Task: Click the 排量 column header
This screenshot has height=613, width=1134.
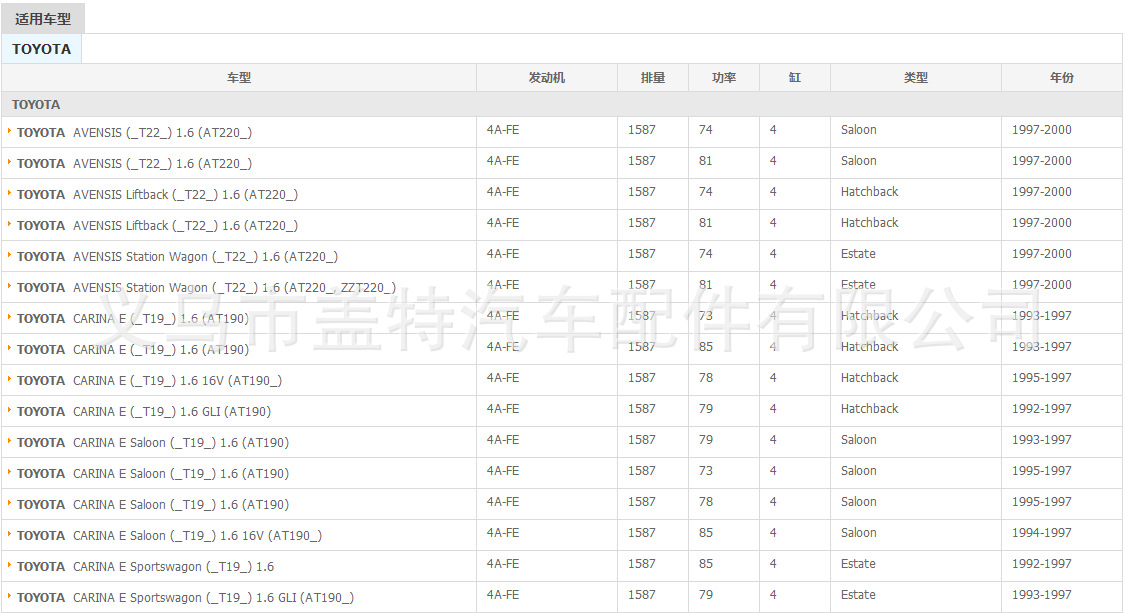Action: pos(653,77)
